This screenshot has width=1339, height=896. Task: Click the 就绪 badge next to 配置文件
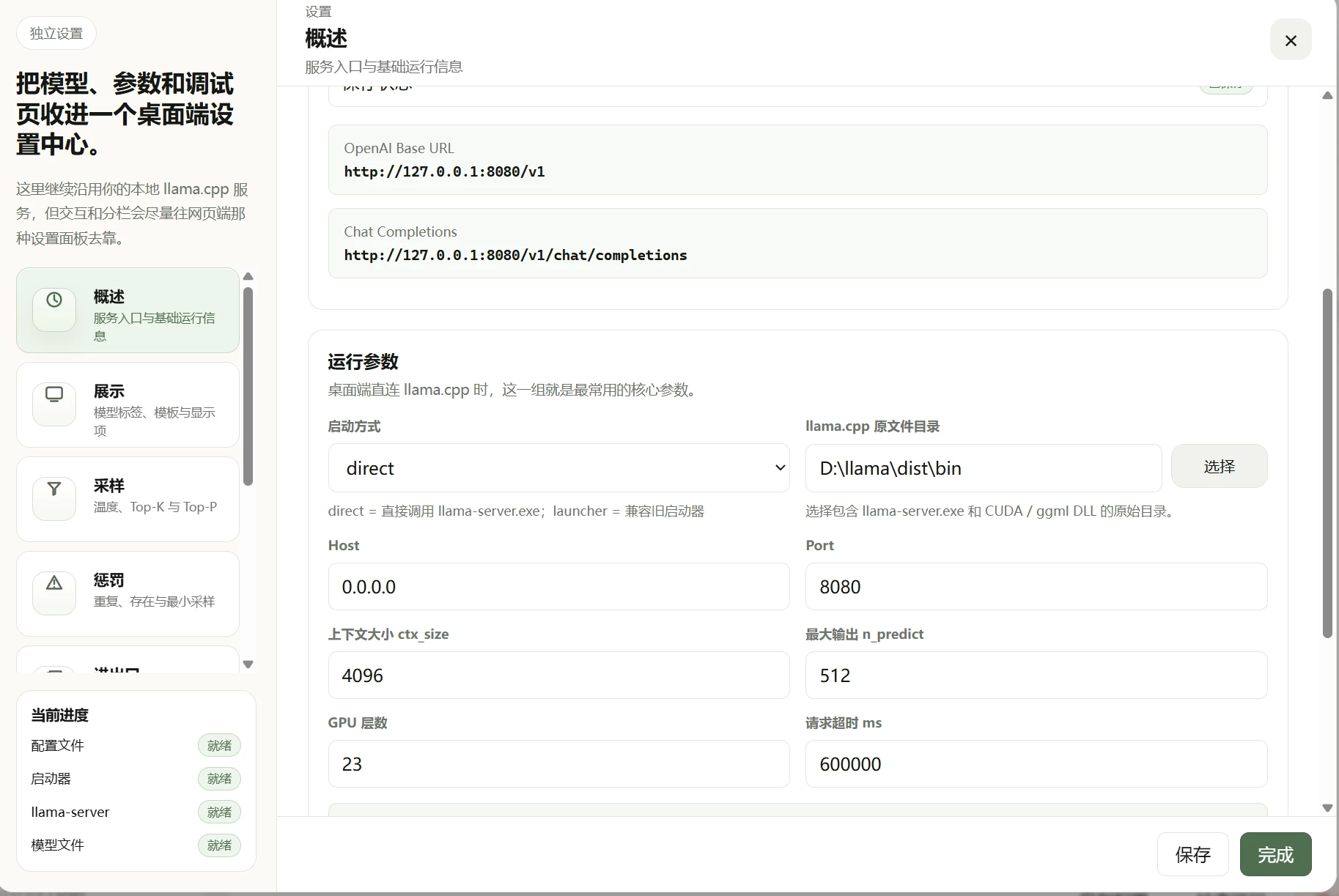point(219,746)
